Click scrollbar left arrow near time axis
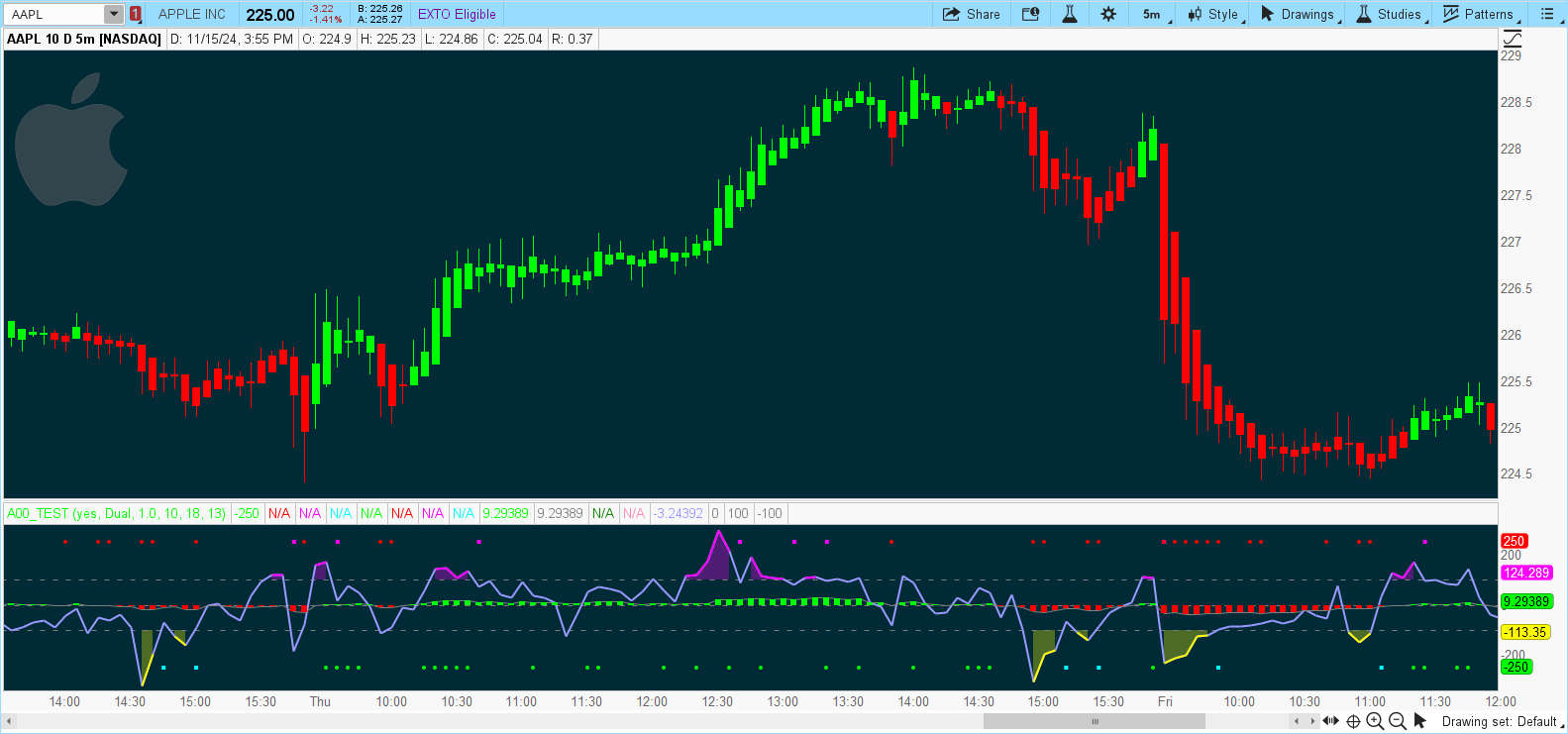This screenshot has width=1568, height=734. pyautogui.click(x=1298, y=721)
